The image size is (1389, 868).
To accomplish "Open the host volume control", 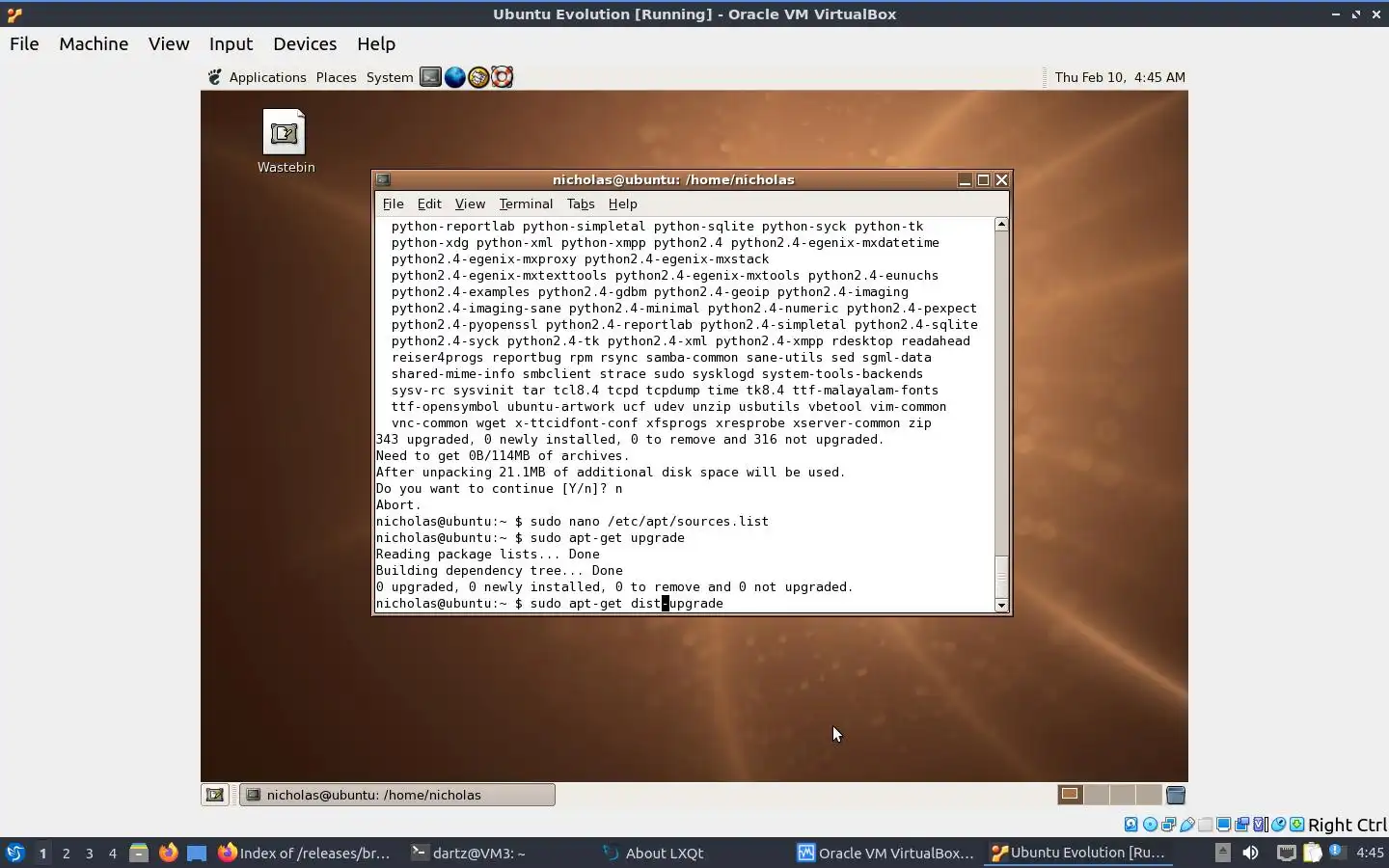I will click(1250, 853).
